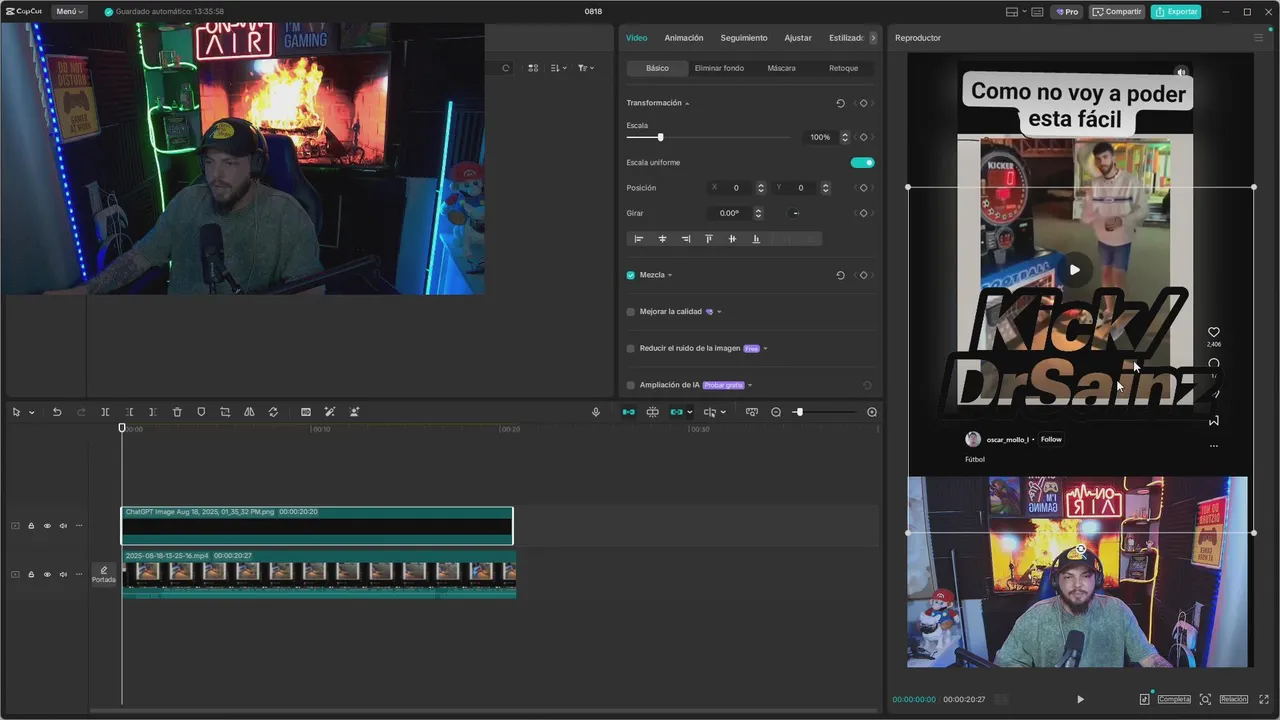Add marker shield icon in timeline toolbar
The width and height of the screenshot is (1280, 720).
[201, 412]
